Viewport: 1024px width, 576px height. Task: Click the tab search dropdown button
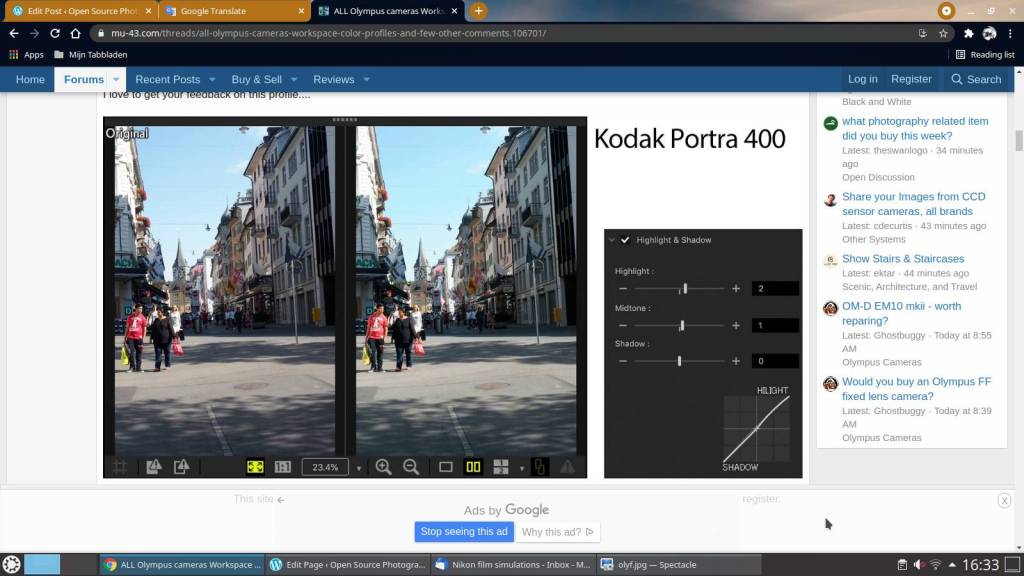coord(946,10)
